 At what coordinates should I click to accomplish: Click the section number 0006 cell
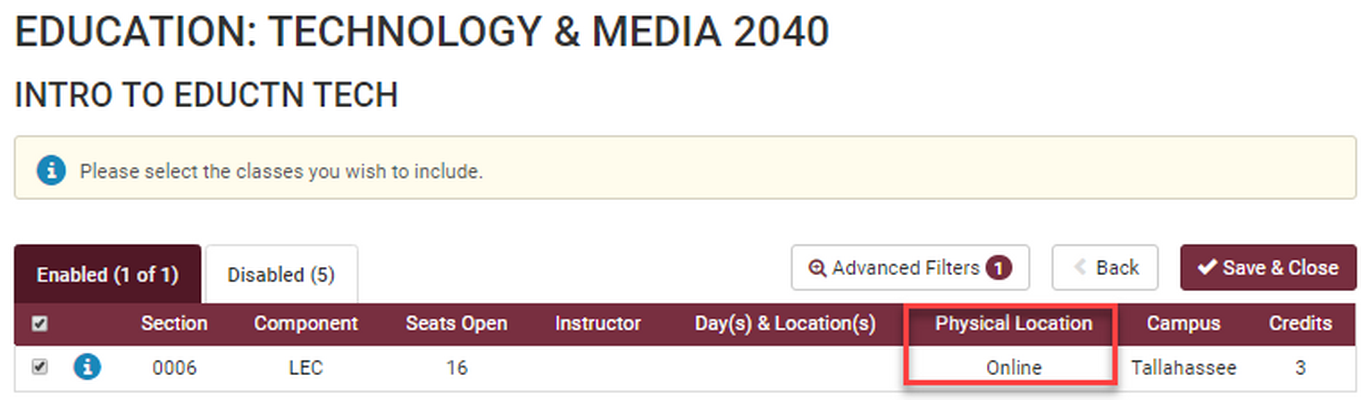coord(174,368)
